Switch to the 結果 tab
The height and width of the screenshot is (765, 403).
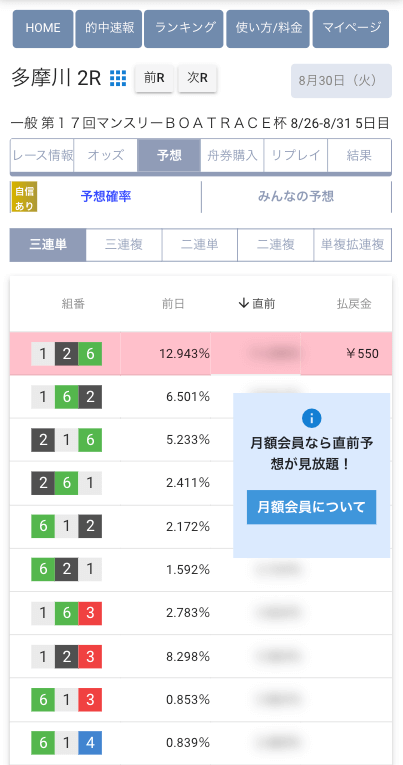tap(359, 156)
